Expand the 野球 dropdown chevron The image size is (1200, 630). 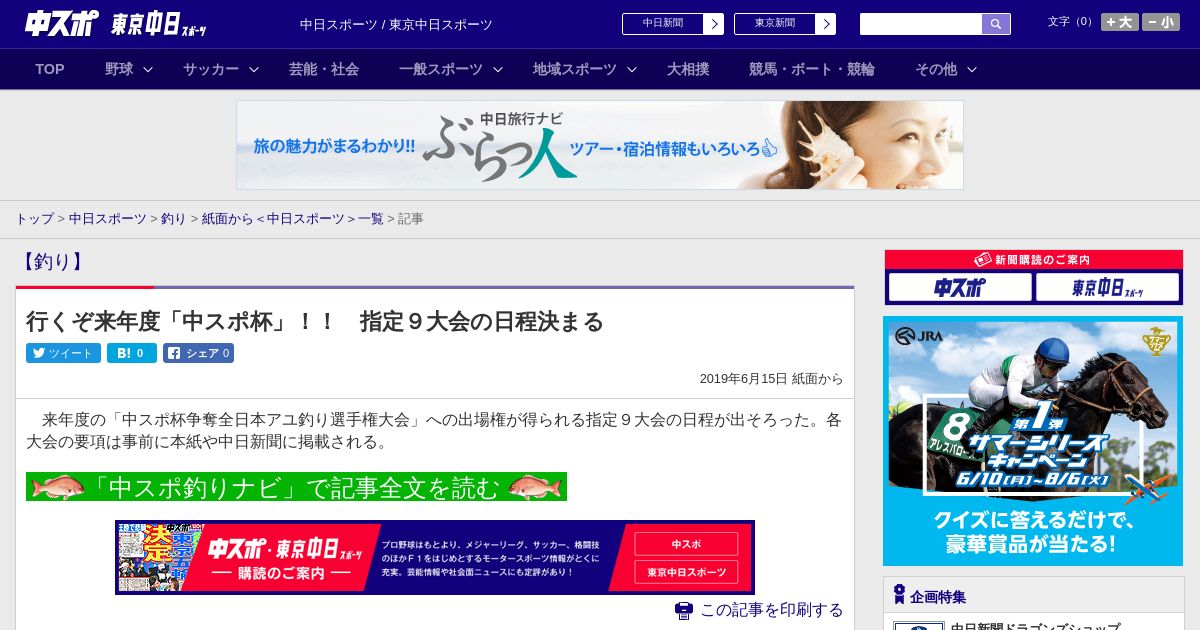(148, 70)
